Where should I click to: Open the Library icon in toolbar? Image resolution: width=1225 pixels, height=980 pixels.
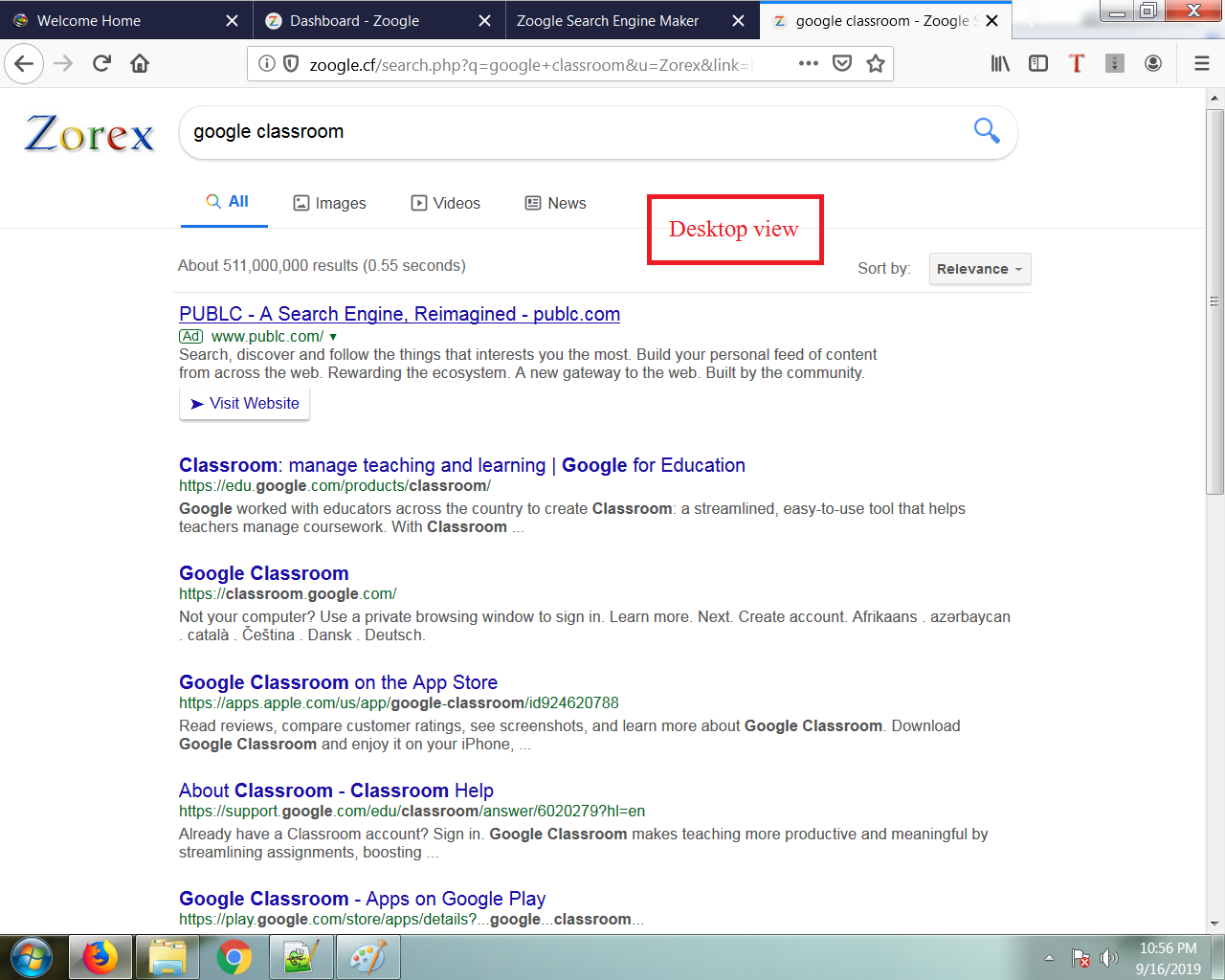pyautogui.click(x=1000, y=64)
